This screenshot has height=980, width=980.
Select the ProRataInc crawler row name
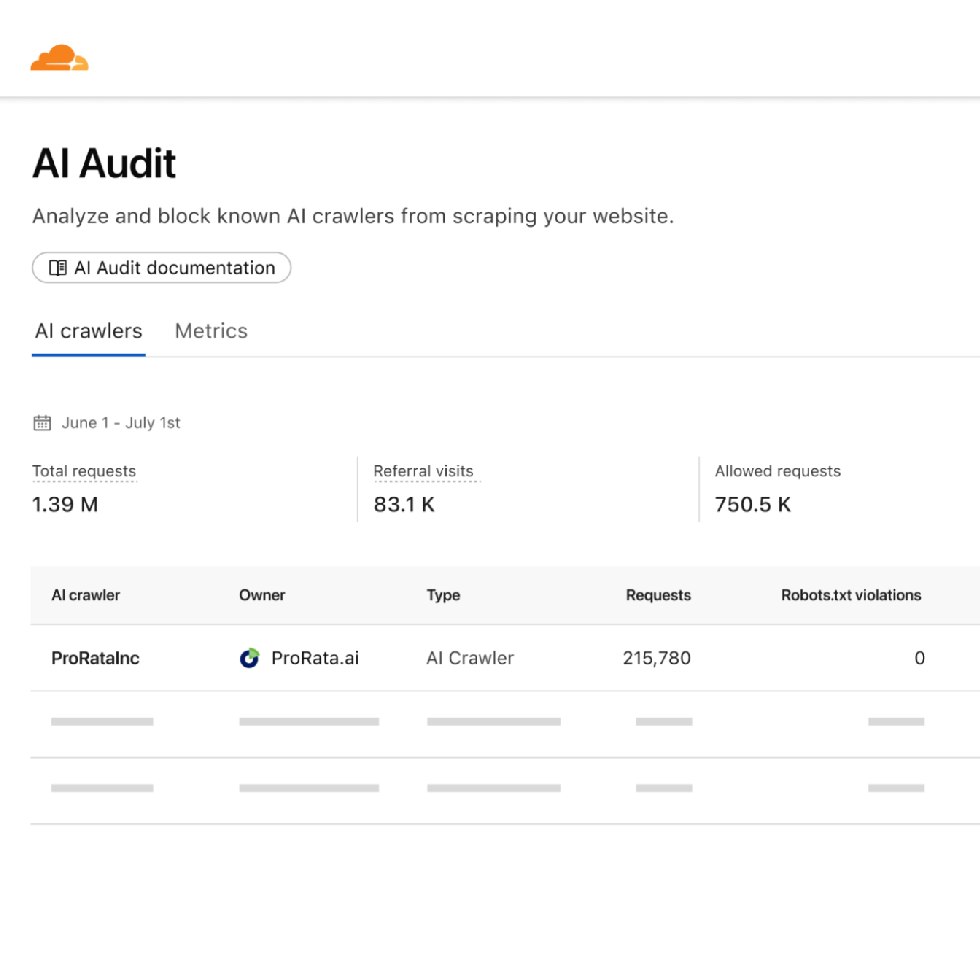point(95,658)
